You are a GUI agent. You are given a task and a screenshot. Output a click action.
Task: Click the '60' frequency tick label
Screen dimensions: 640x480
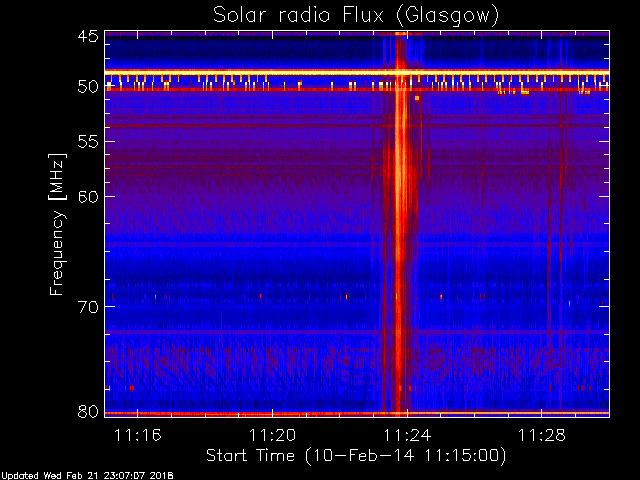[x=88, y=197]
